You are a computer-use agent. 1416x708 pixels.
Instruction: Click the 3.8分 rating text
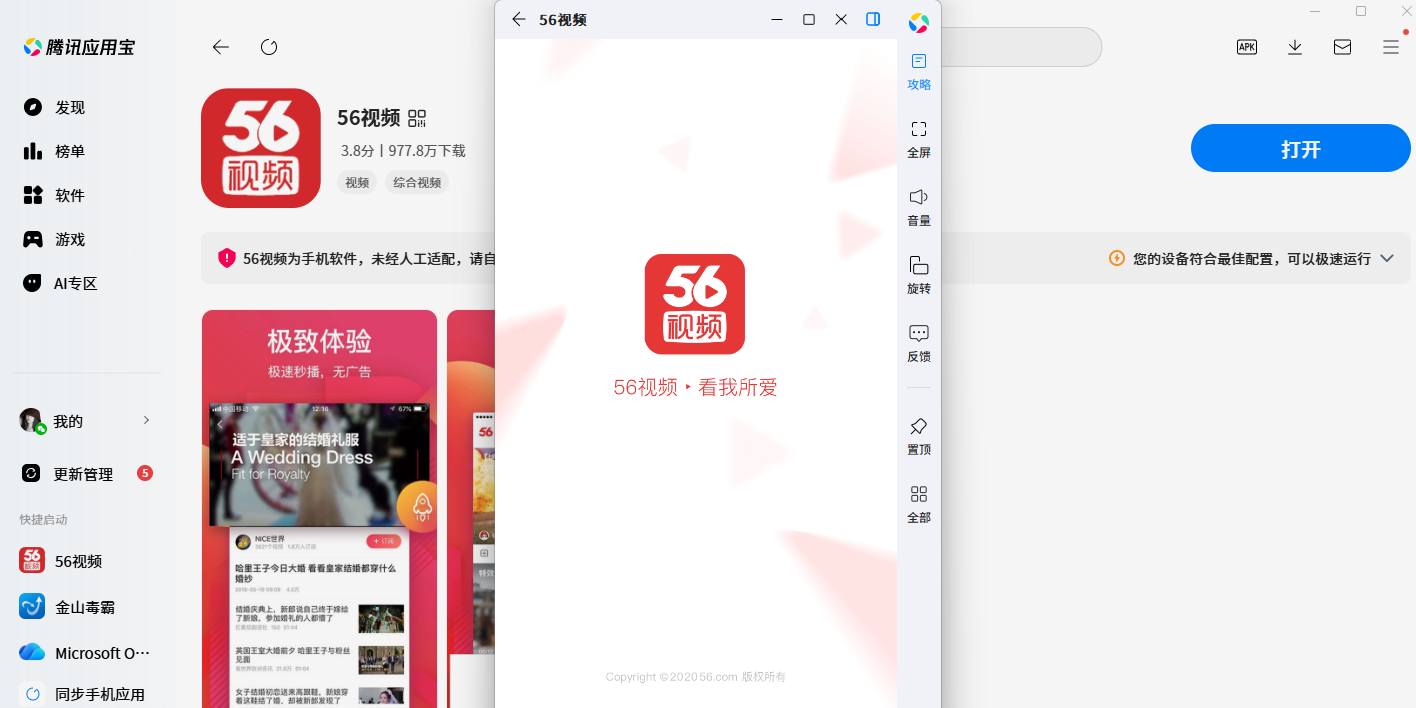357,151
